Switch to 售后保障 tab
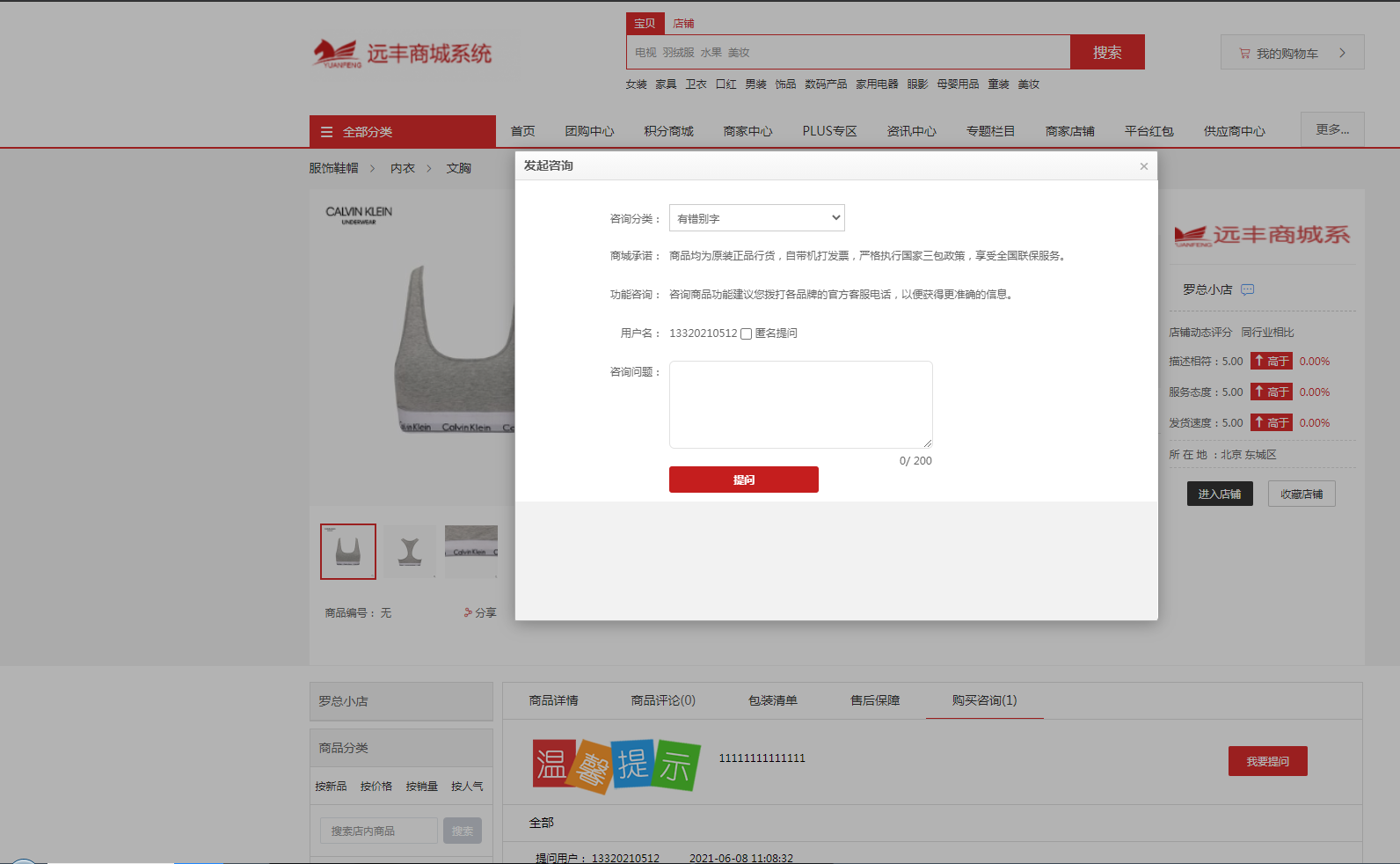 tap(875, 700)
